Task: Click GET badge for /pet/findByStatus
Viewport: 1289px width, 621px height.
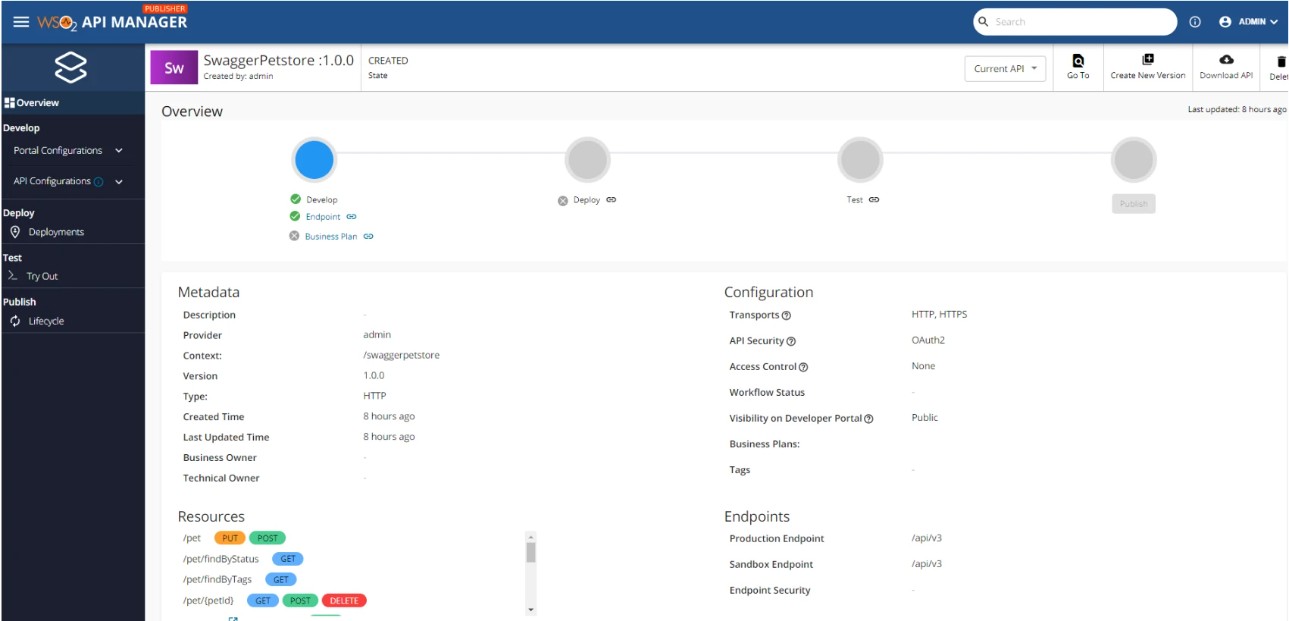Action: [x=287, y=559]
